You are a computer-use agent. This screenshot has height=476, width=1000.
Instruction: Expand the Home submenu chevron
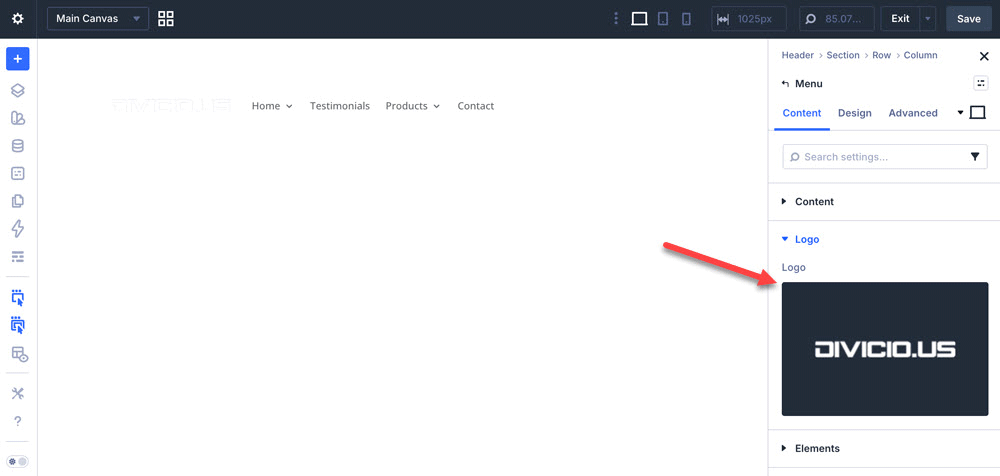coord(289,107)
